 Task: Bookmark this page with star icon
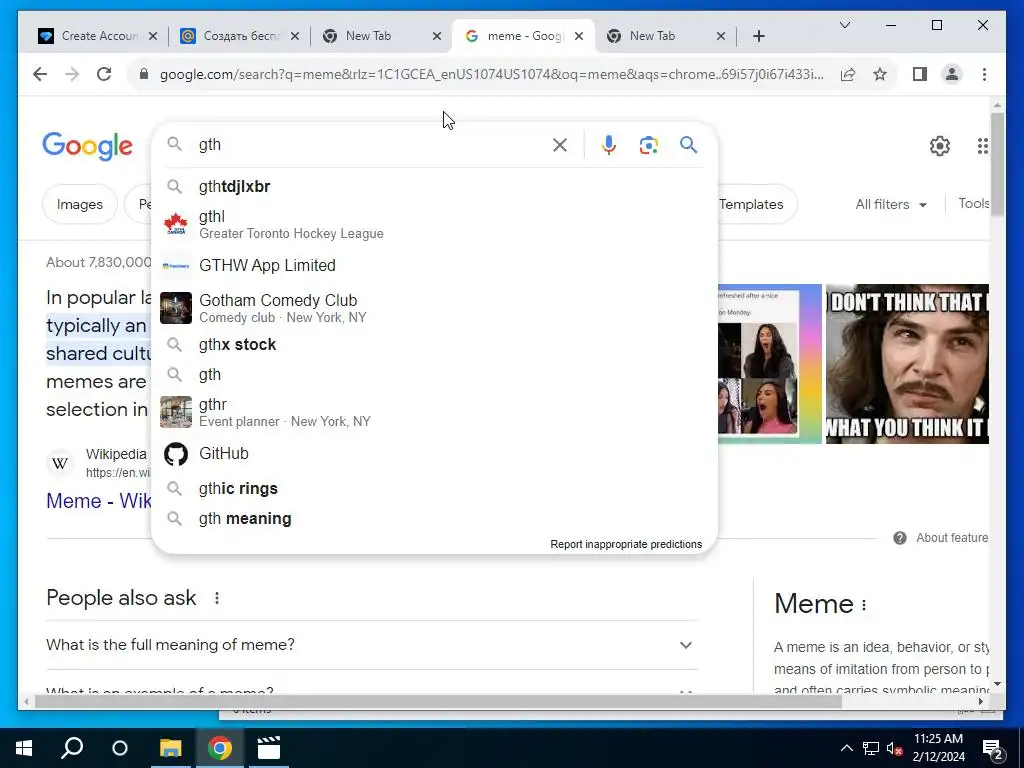[880, 74]
